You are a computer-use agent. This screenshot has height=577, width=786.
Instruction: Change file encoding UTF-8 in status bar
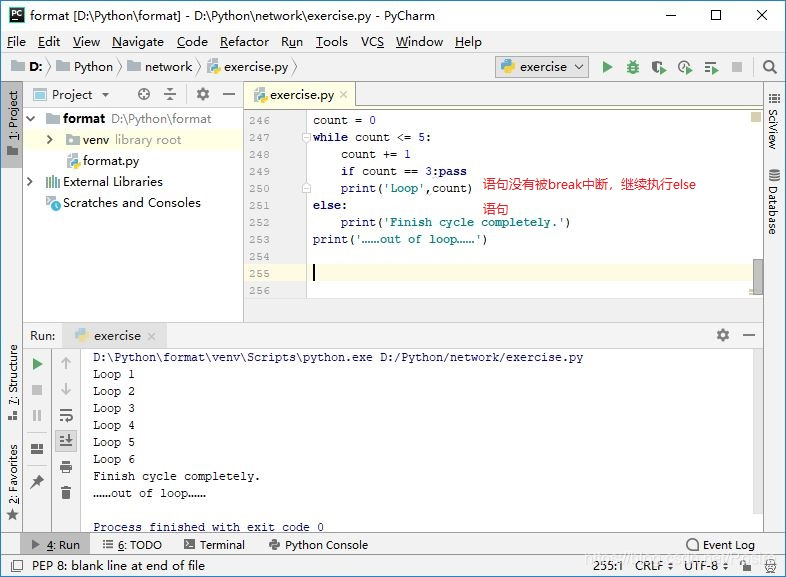point(706,566)
